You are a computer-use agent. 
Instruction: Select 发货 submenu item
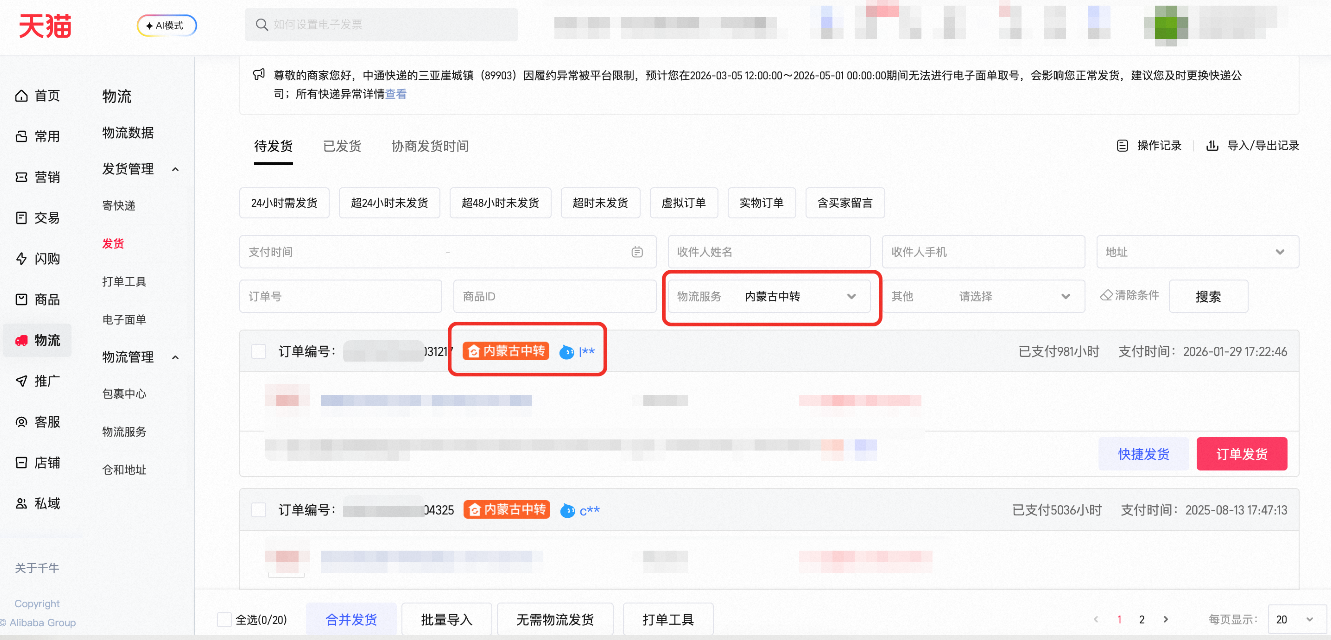point(113,244)
